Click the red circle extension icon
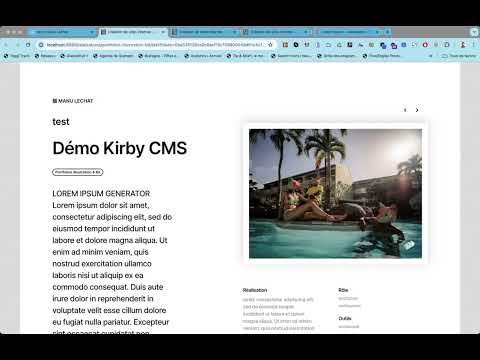This screenshot has height=360, width=480. 425,45
